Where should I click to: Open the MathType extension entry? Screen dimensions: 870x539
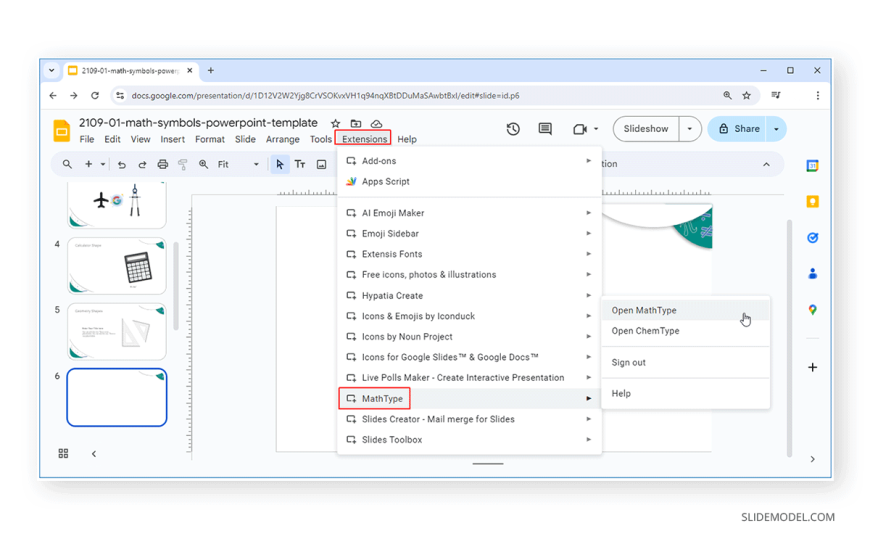pyautogui.click(x=469, y=399)
